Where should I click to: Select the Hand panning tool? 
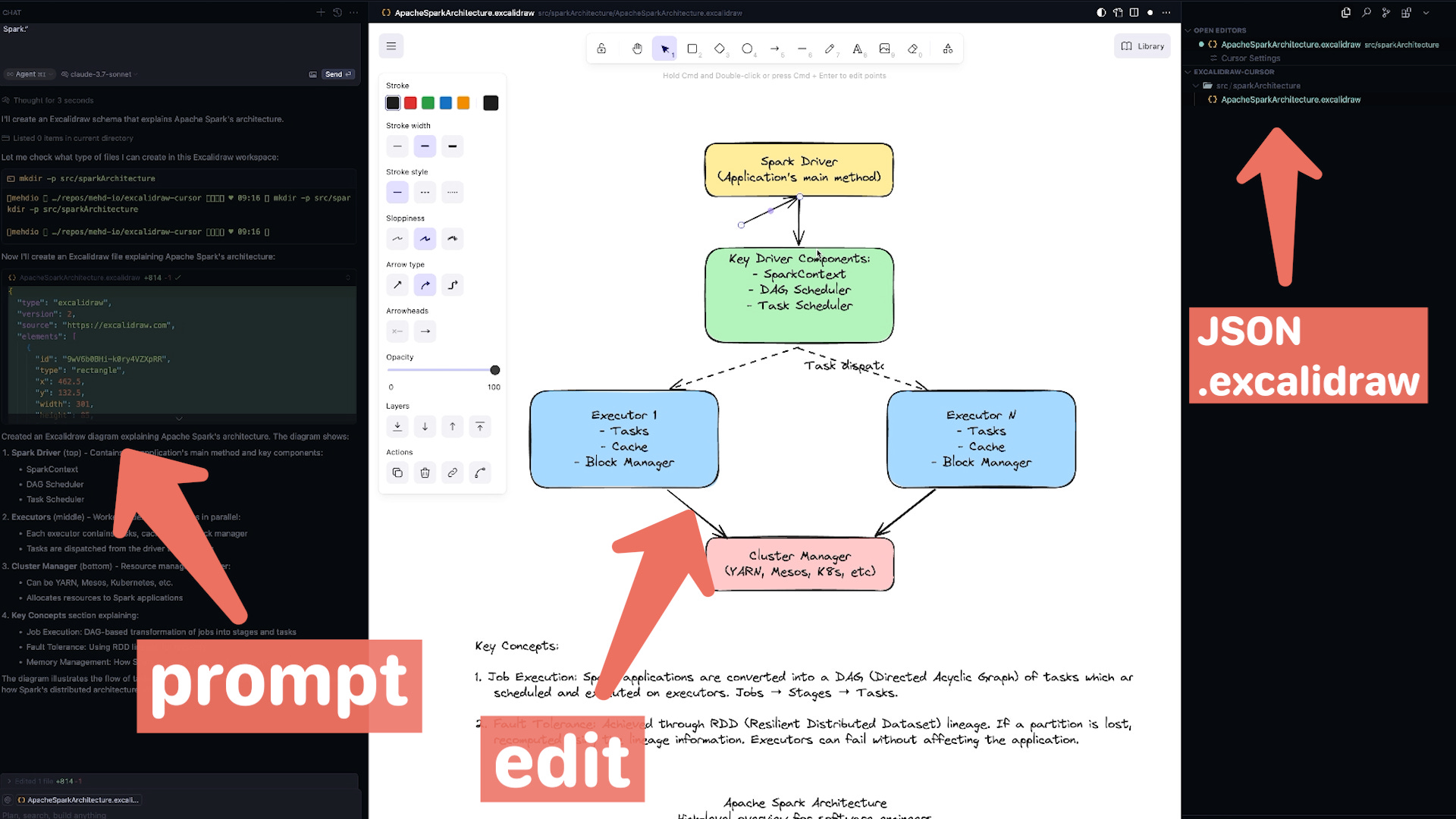[637, 49]
